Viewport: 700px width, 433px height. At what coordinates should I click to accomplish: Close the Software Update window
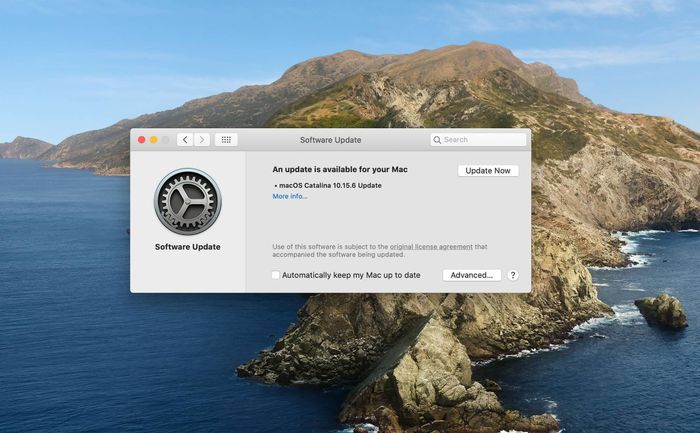click(142, 140)
